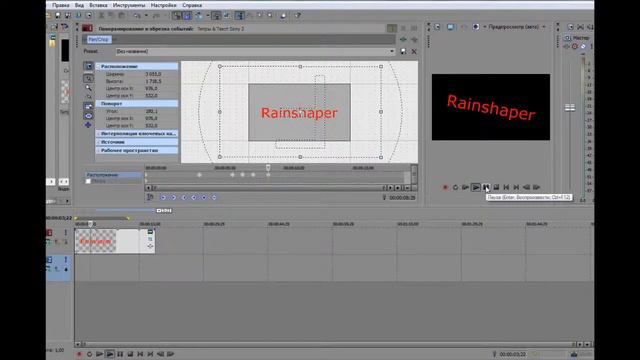Stop playback in main transport bar
The image size is (640, 360).
(x=130, y=354)
